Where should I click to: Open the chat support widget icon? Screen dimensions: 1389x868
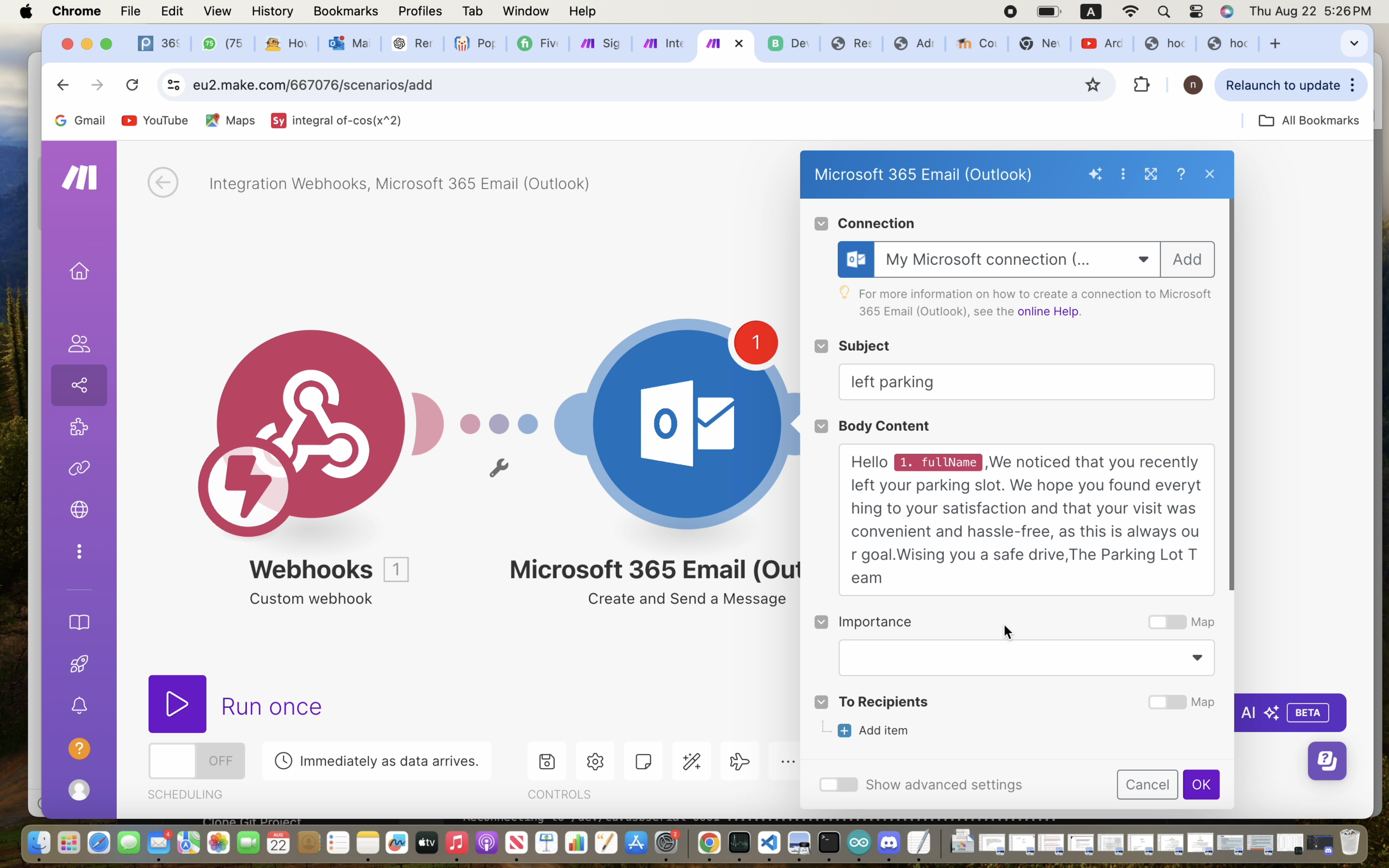[1327, 761]
